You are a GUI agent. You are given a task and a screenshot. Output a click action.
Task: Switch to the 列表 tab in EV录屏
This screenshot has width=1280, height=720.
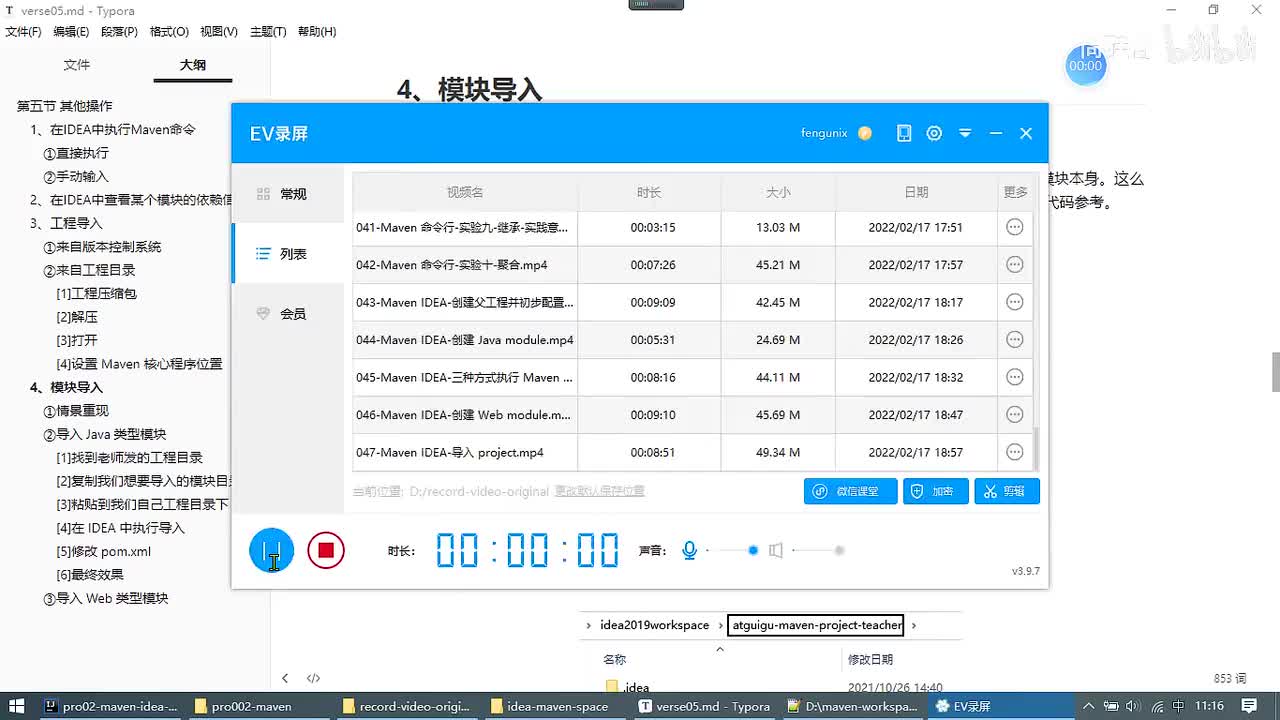[288, 254]
